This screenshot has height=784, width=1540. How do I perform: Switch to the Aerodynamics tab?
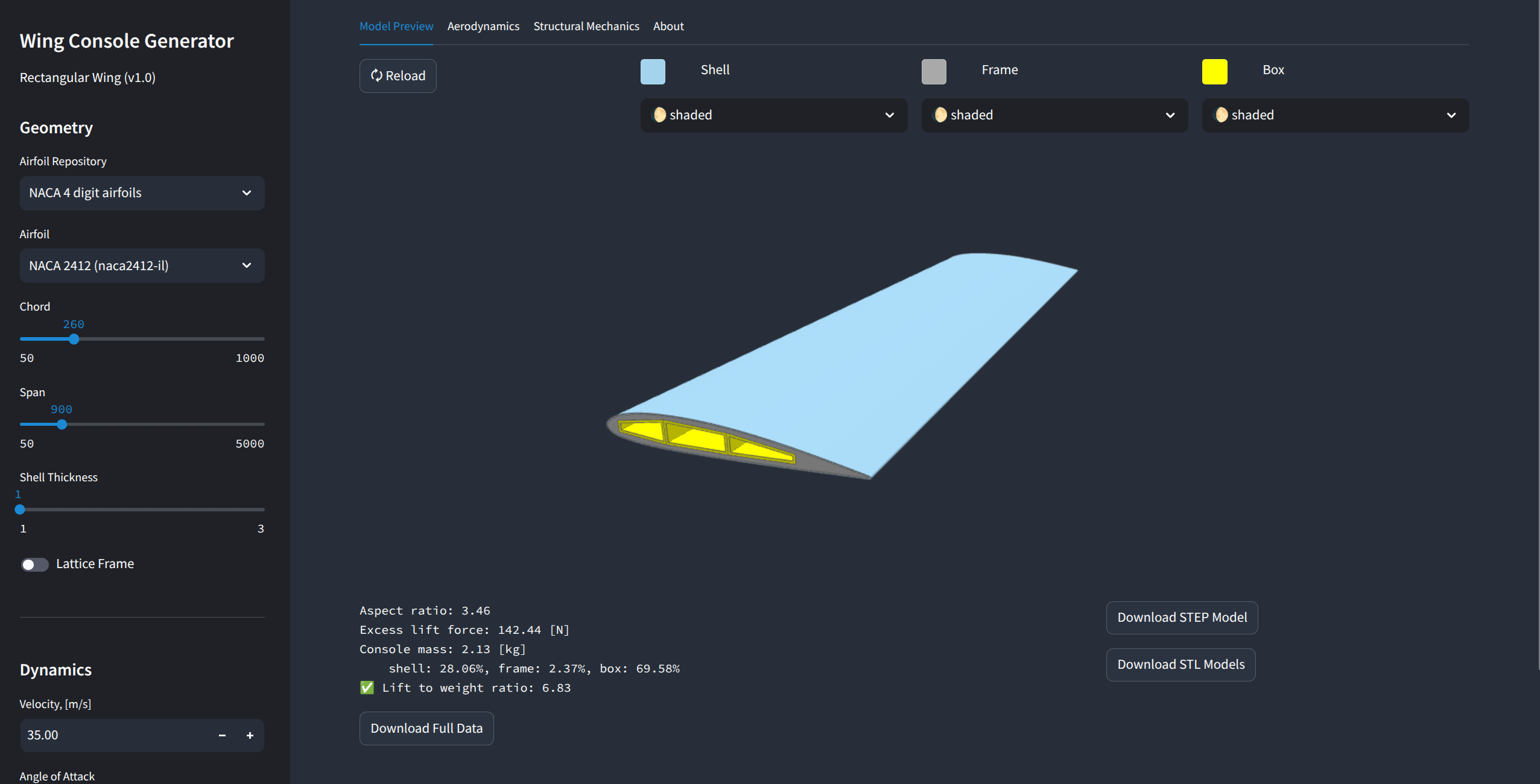pyautogui.click(x=483, y=26)
